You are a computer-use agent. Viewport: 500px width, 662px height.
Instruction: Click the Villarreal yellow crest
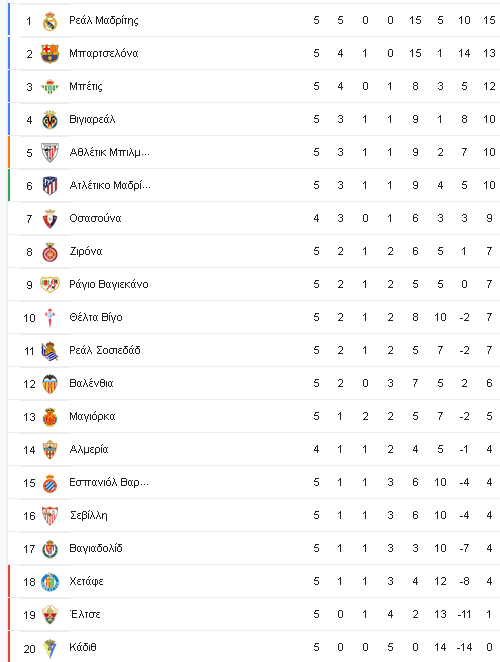[x=50, y=120]
